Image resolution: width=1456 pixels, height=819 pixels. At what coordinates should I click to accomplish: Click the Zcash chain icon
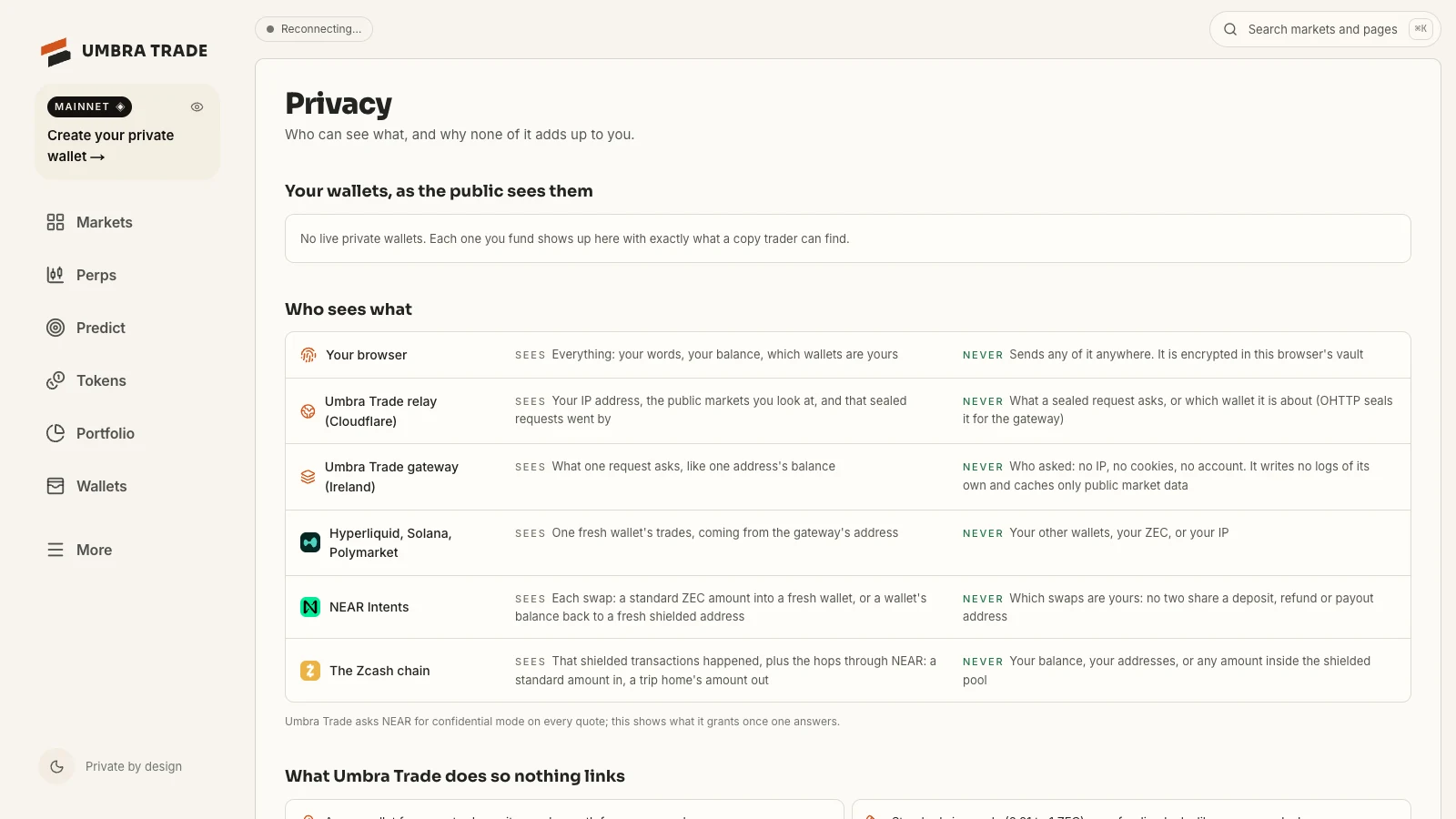[x=310, y=671]
